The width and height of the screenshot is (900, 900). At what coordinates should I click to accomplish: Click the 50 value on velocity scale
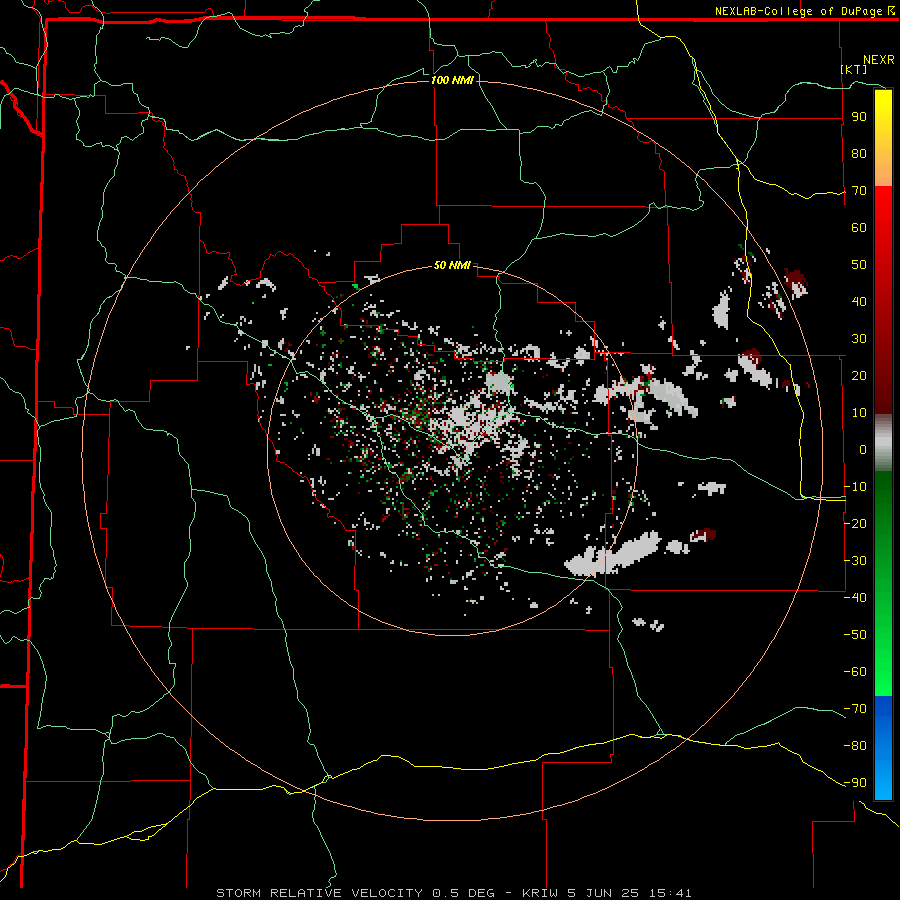(x=859, y=265)
